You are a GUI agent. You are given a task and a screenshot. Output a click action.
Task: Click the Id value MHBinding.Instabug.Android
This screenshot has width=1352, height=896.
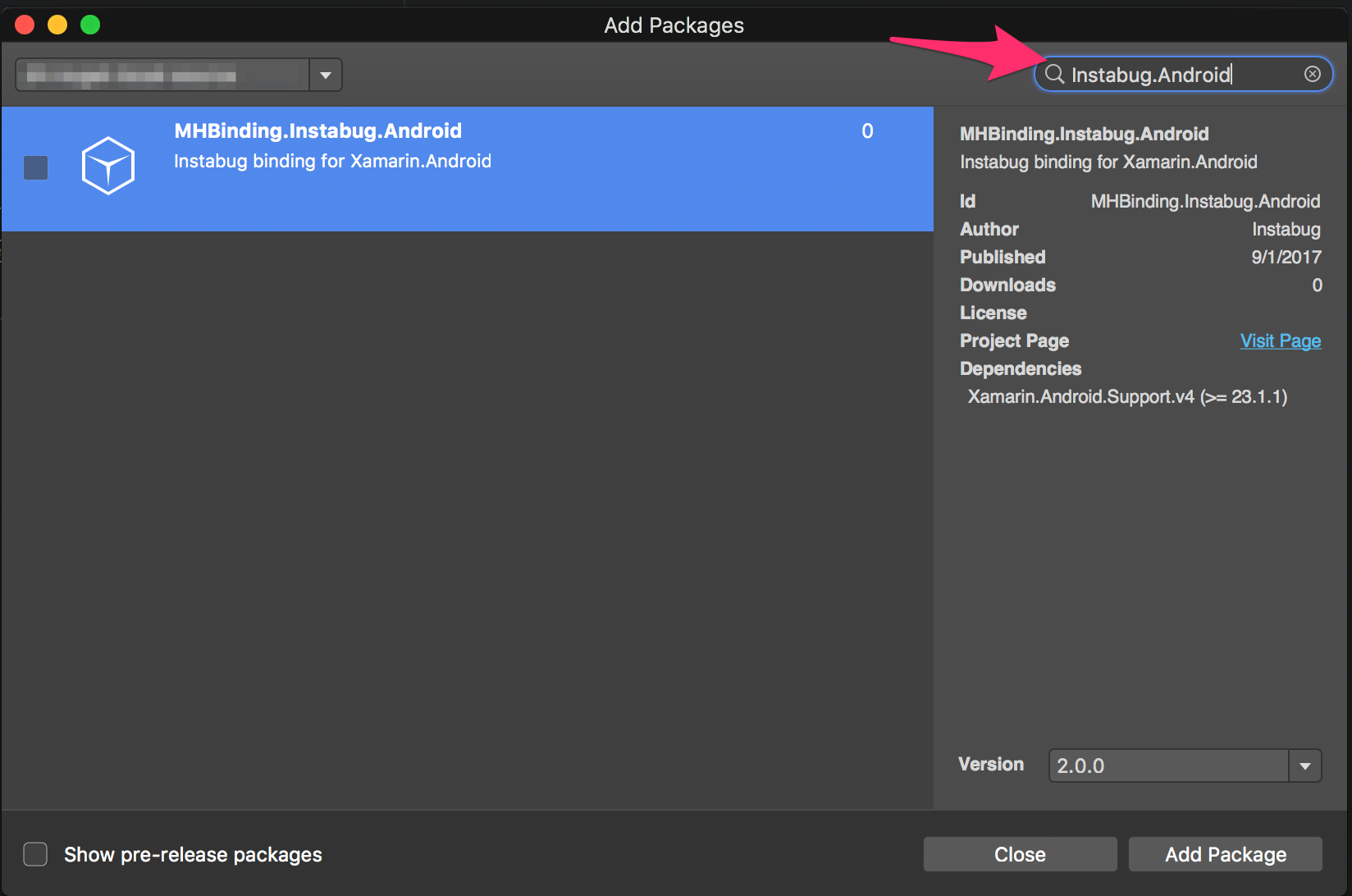1205,201
